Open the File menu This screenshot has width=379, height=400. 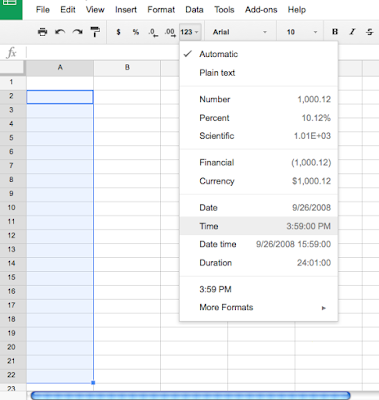tap(43, 10)
